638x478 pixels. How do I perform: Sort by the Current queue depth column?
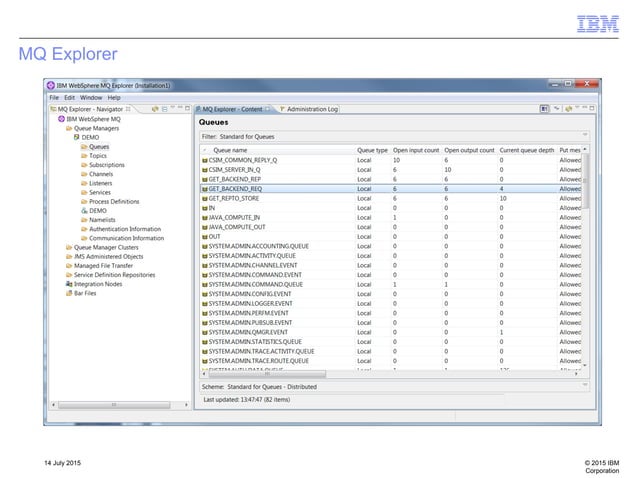[x=527, y=150]
